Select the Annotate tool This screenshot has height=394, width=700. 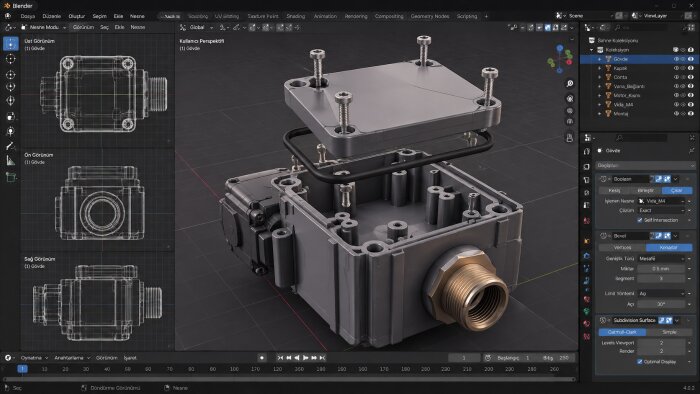point(11,146)
